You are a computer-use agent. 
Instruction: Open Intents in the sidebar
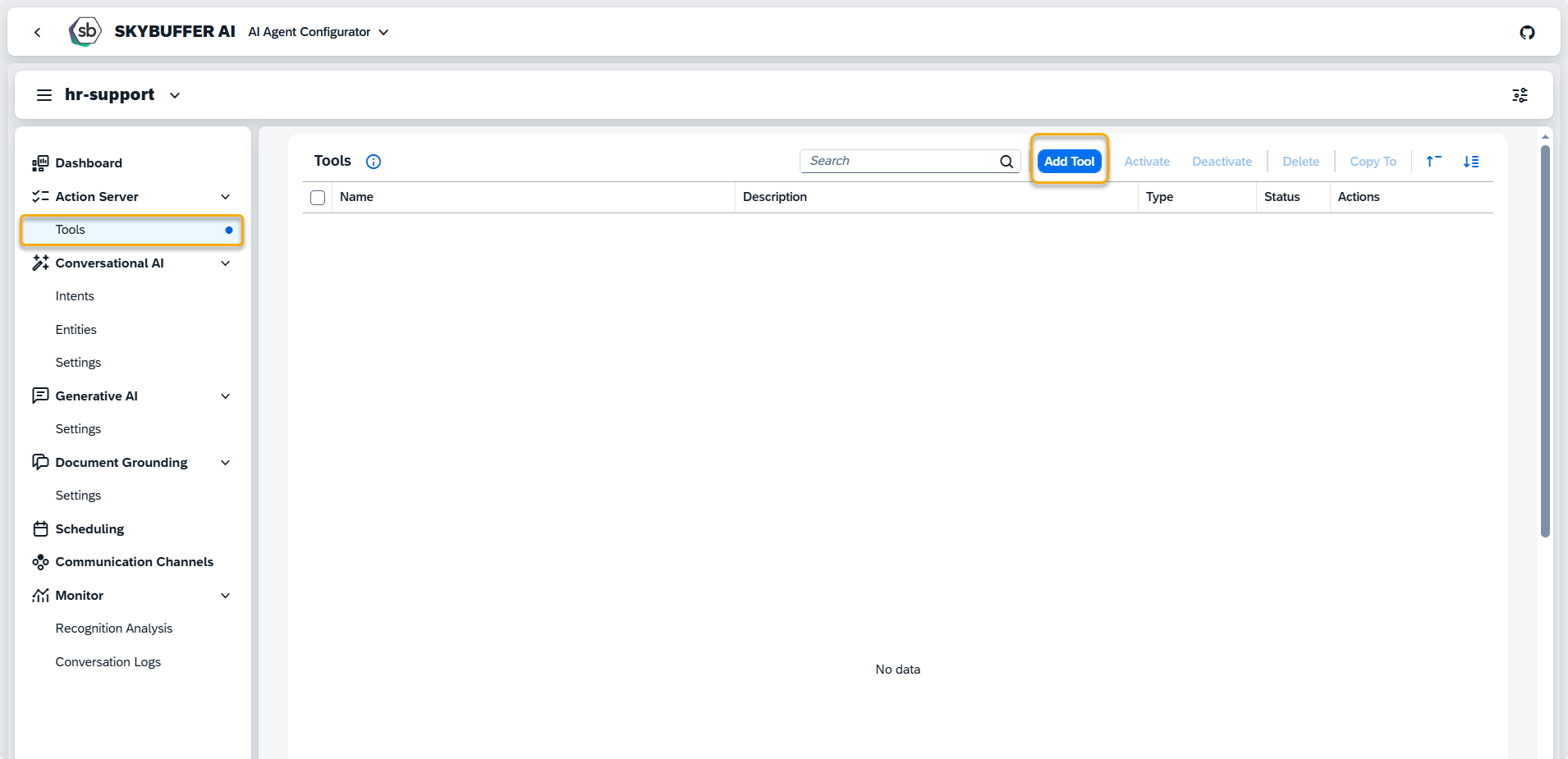(x=75, y=296)
